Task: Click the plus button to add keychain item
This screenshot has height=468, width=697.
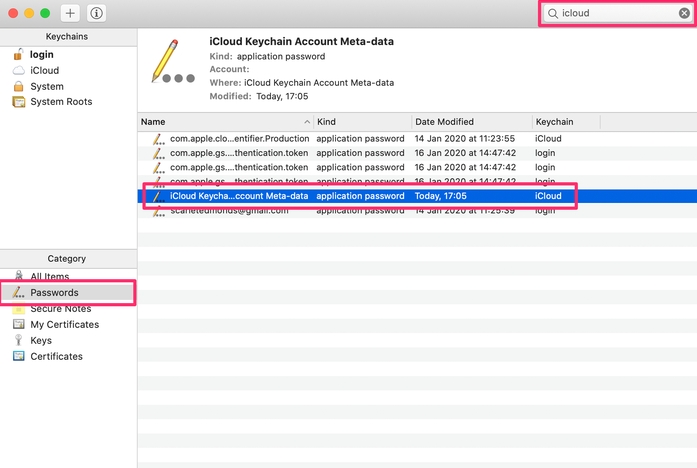Action: point(70,13)
